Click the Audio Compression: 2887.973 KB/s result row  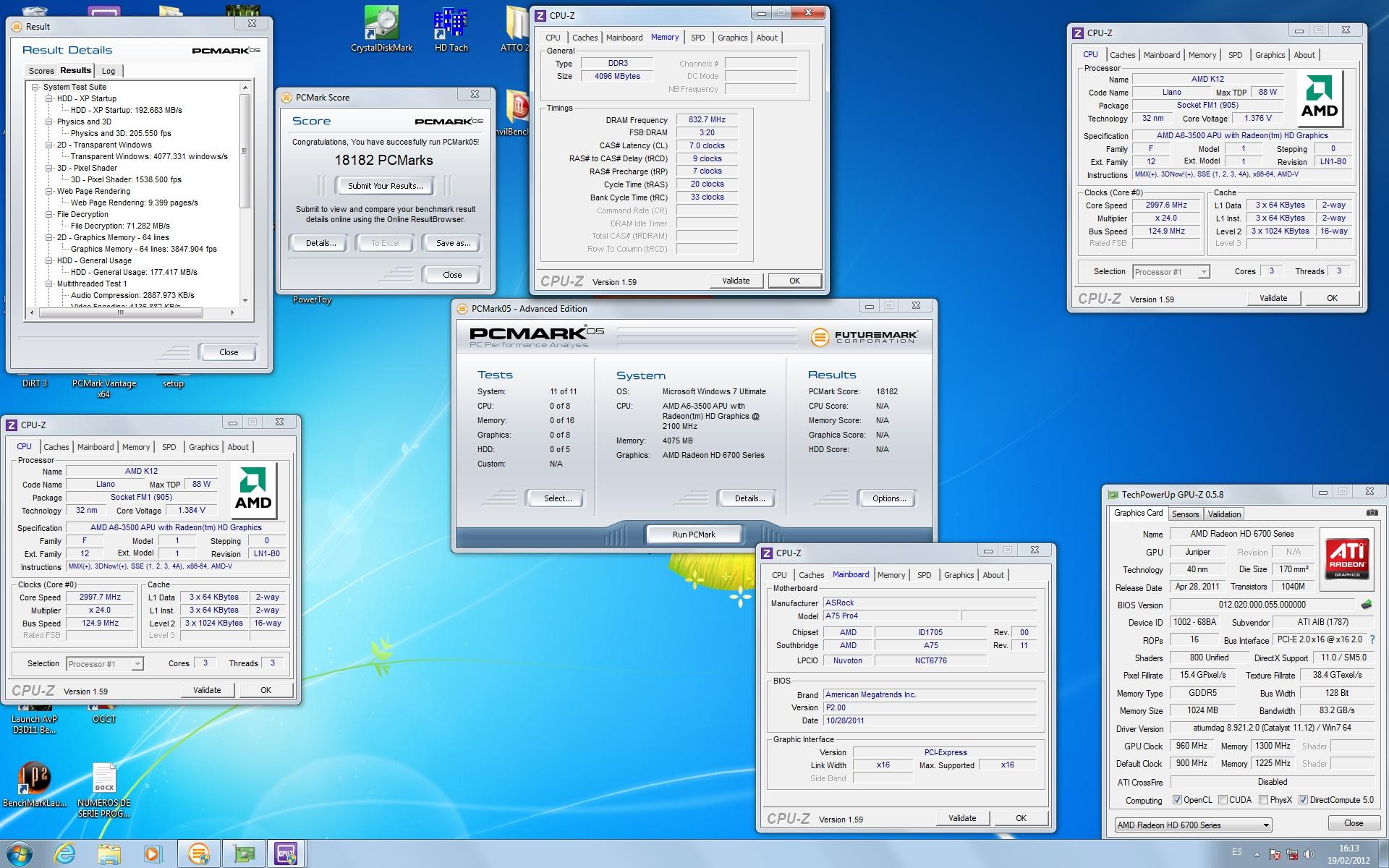[x=132, y=295]
